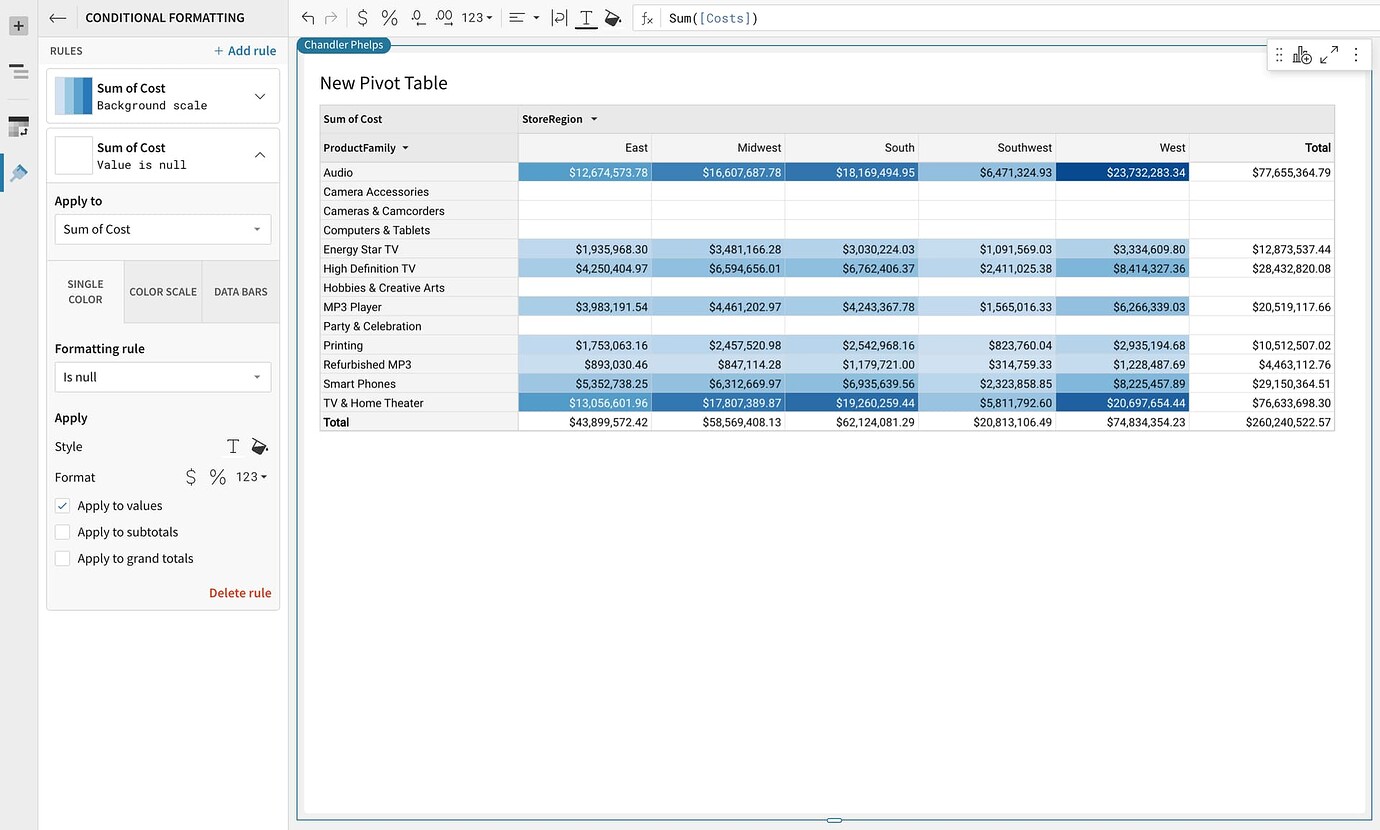The width and height of the screenshot is (1380, 830).
Task: Click the pivot table icon in sidebar
Action: tap(18, 124)
